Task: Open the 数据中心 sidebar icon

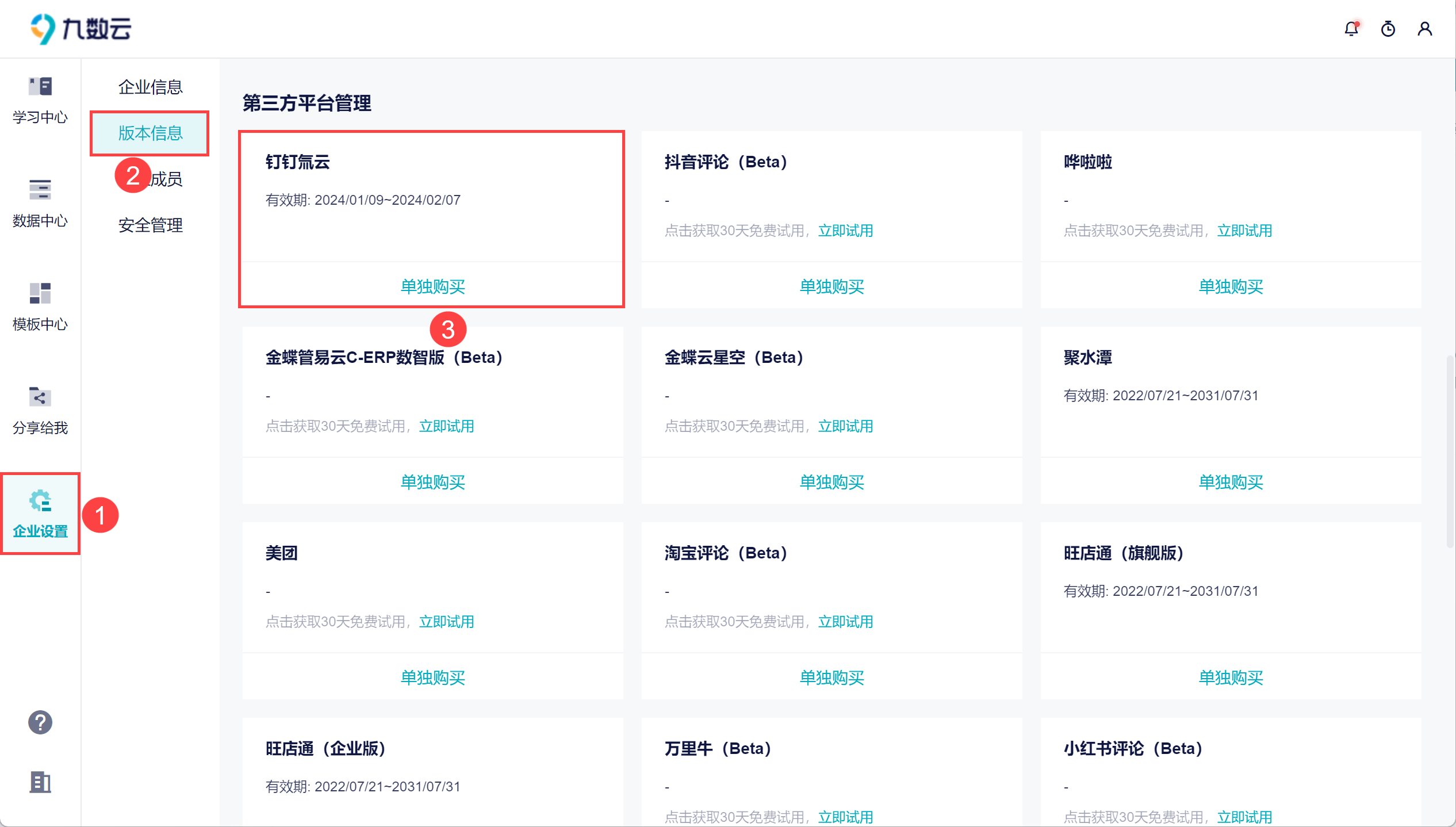Action: [x=40, y=190]
